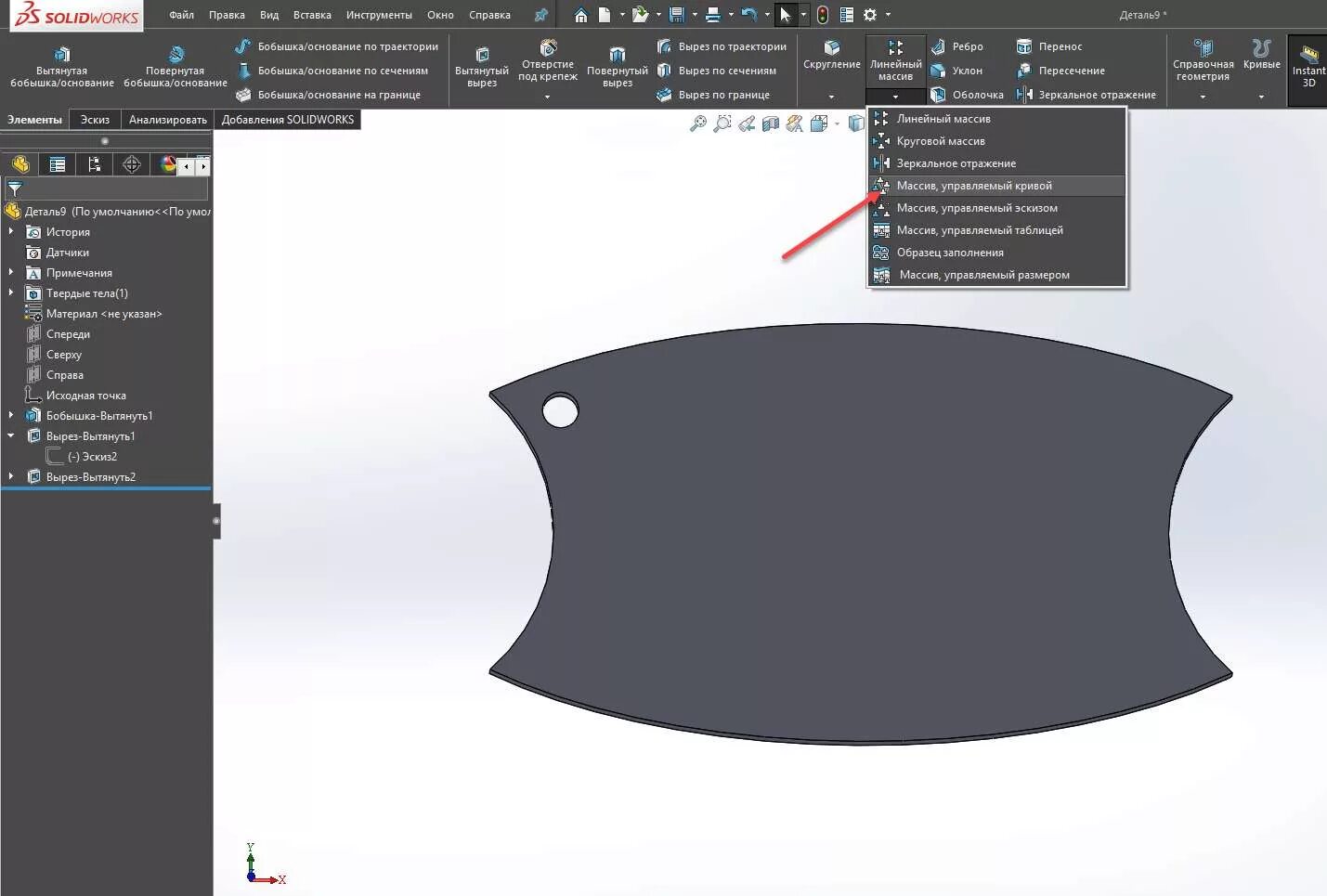Open the Dynamic Annotation Views icon
This screenshot has width=1327, height=896.
[x=795, y=123]
